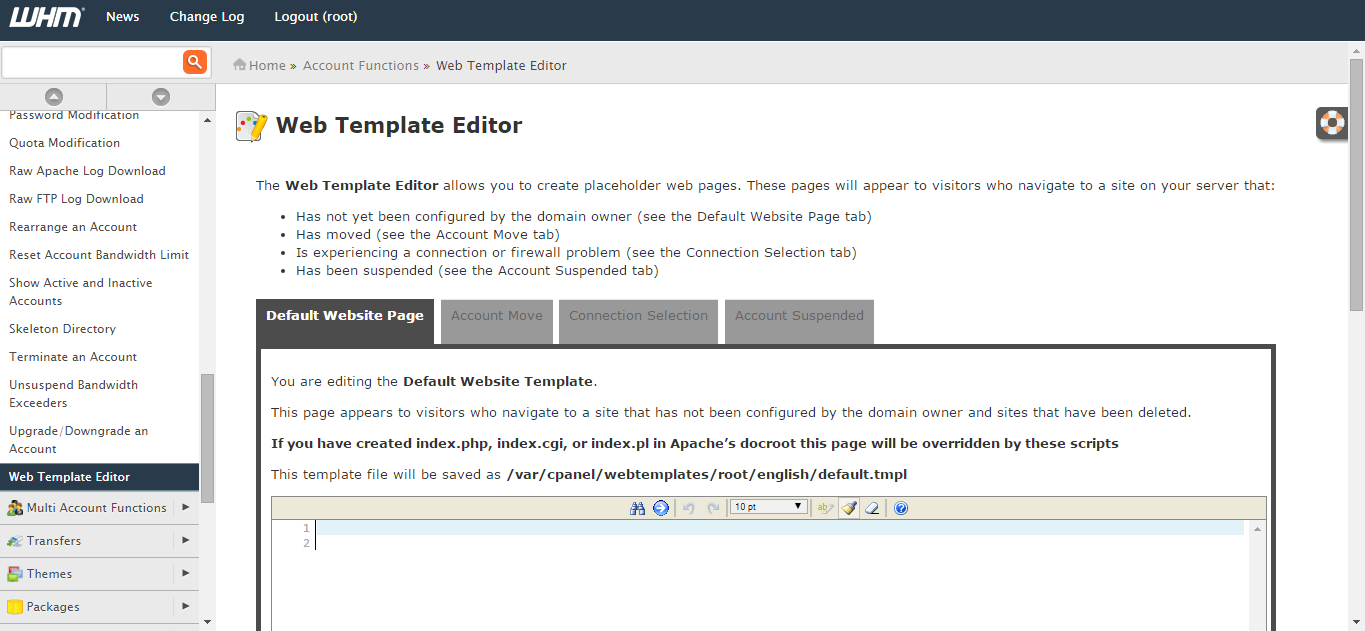Image resolution: width=1365 pixels, height=631 pixels.
Task: Click the sidebar collapse-all up arrow
Action: (x=54, y=97)
